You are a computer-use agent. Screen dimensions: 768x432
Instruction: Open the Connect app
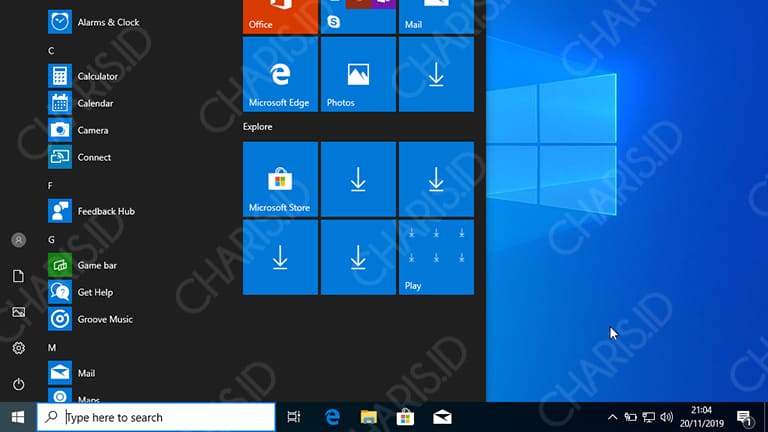(x=80, y=157)
